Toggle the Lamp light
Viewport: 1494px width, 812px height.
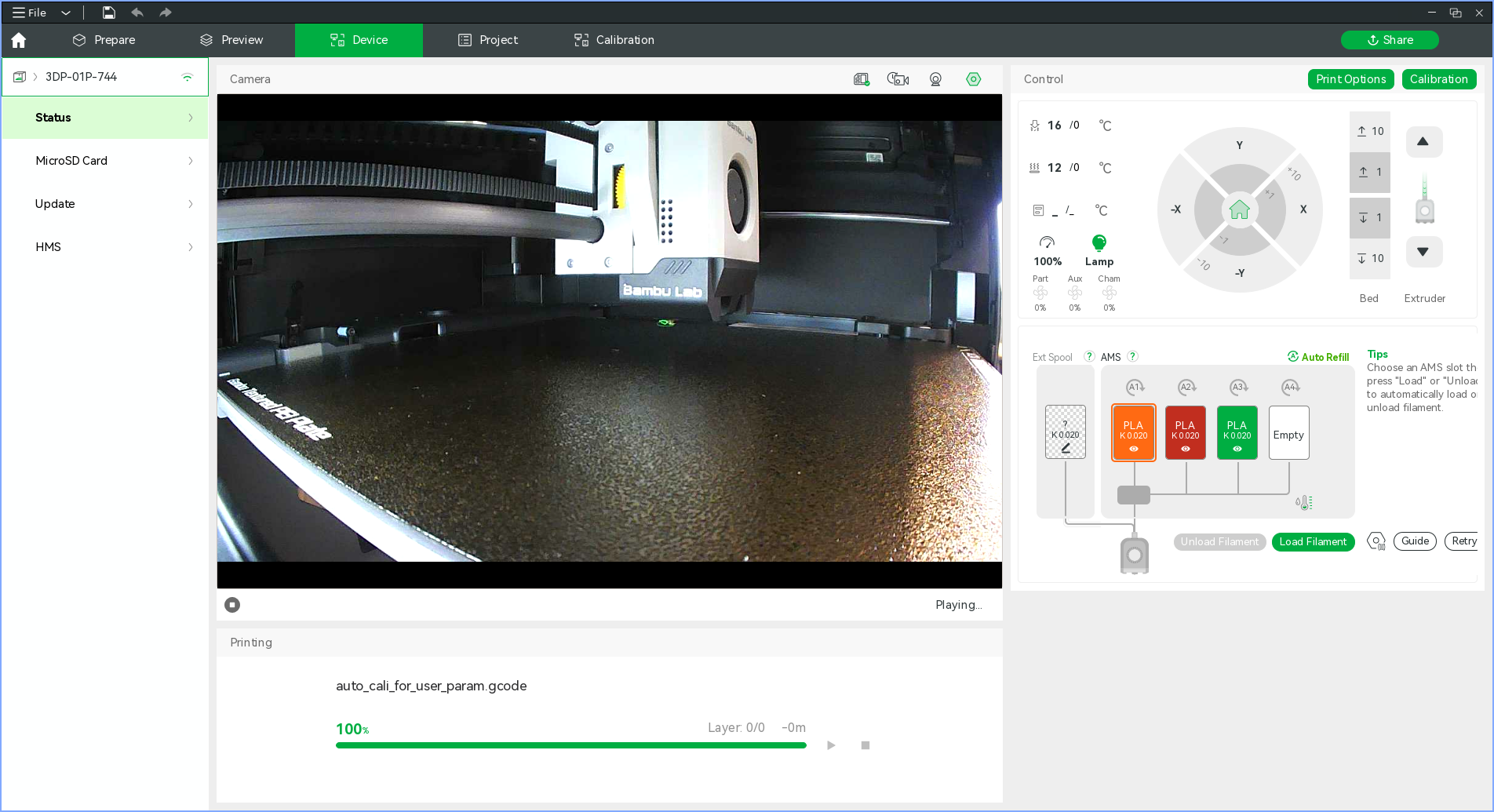(1099, 252)
